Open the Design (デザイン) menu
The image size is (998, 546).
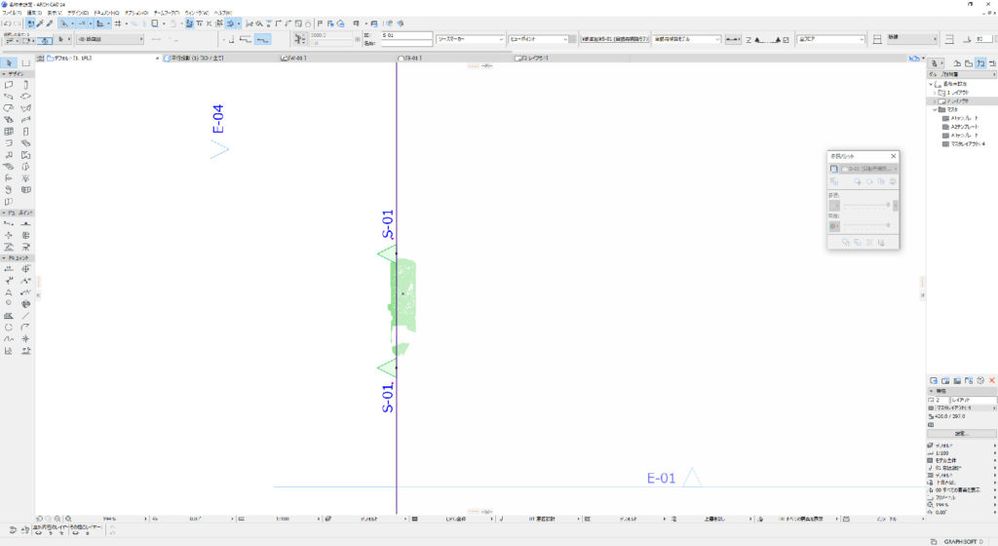coord(78,13)
